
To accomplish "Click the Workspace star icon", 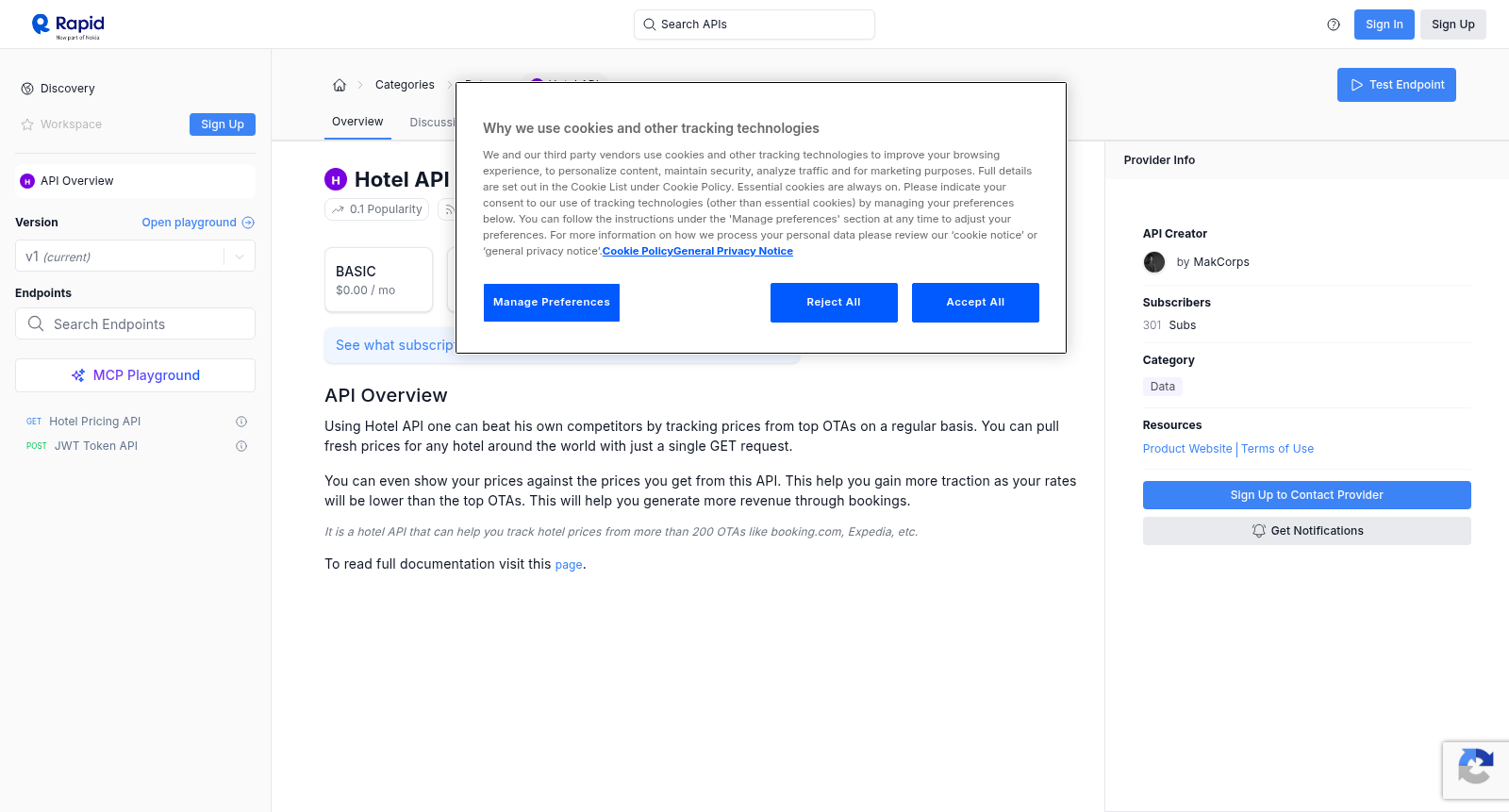I will coord(27,124).
